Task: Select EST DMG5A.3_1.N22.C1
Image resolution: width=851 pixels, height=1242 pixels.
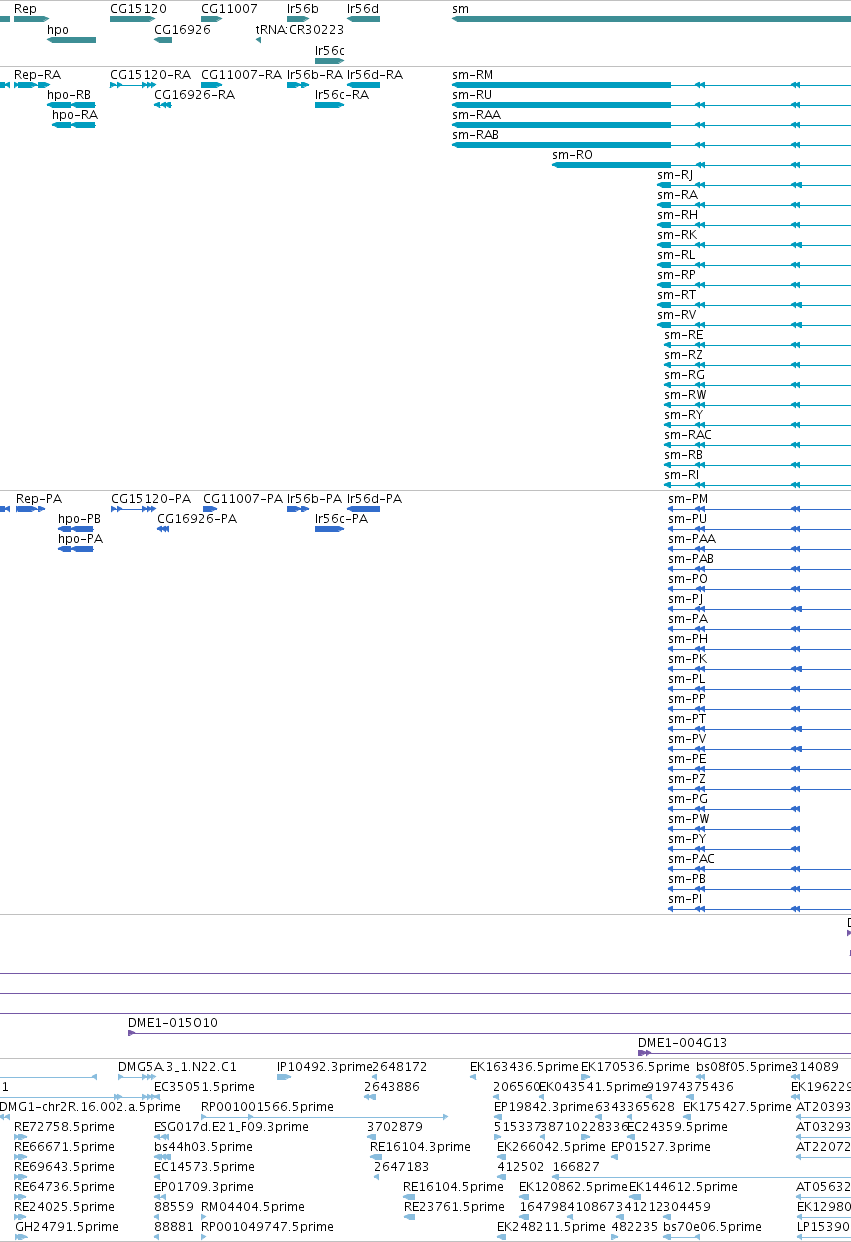Action: click(177, 1066)
